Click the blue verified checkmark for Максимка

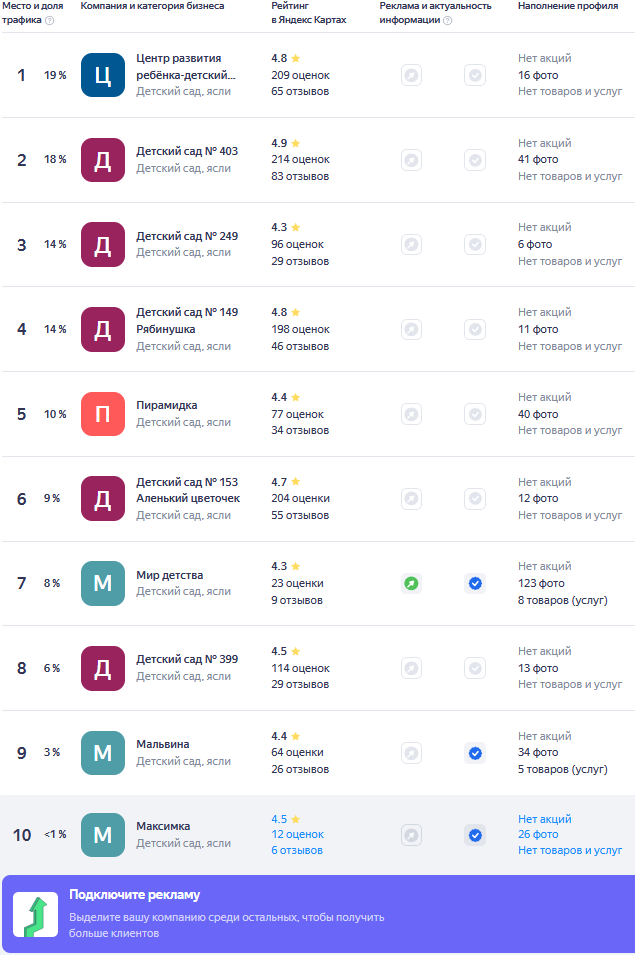pyautogui.click(x=475, y=835)
